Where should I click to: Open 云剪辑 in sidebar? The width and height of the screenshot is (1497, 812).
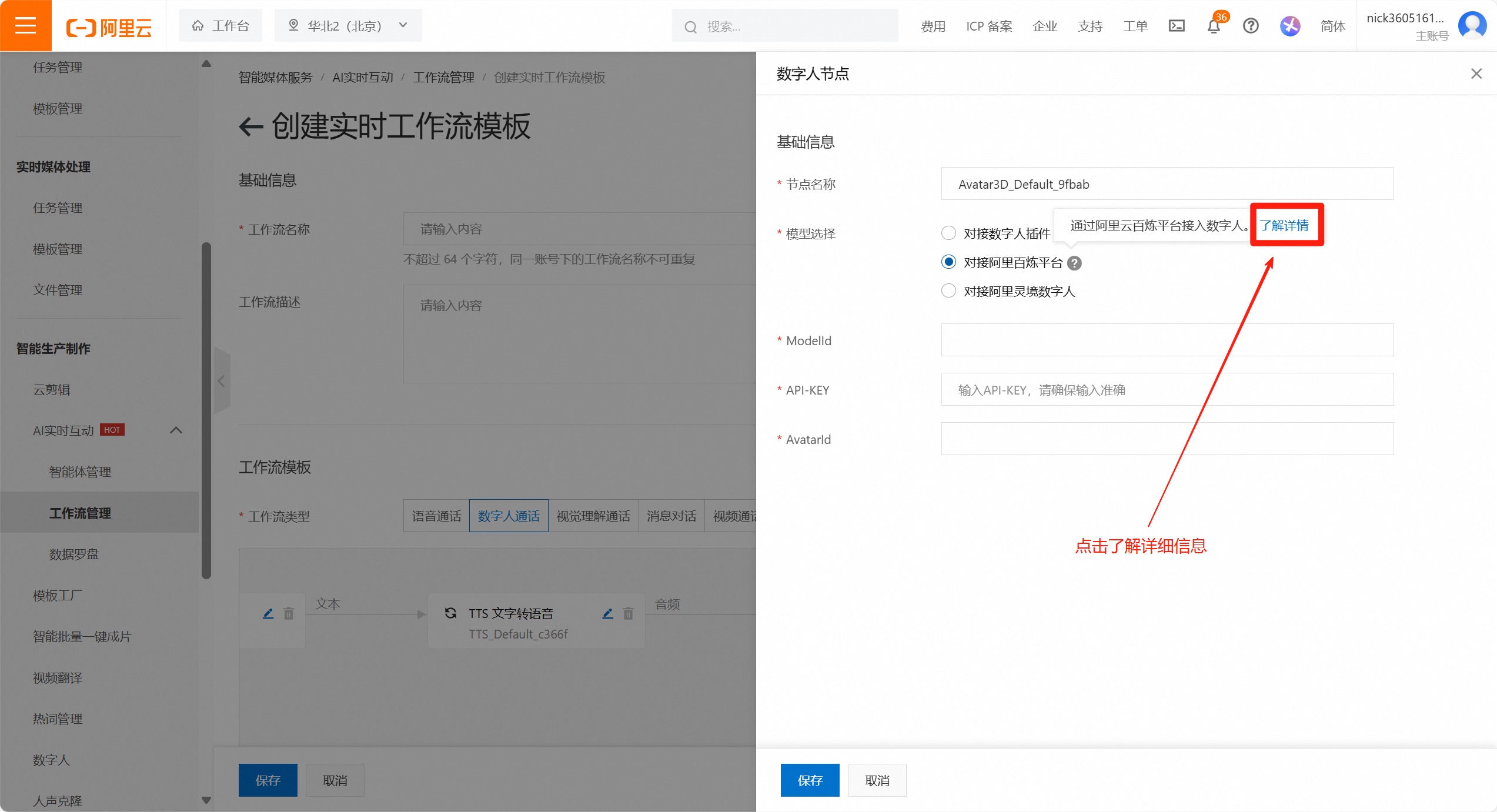[52, 389]
